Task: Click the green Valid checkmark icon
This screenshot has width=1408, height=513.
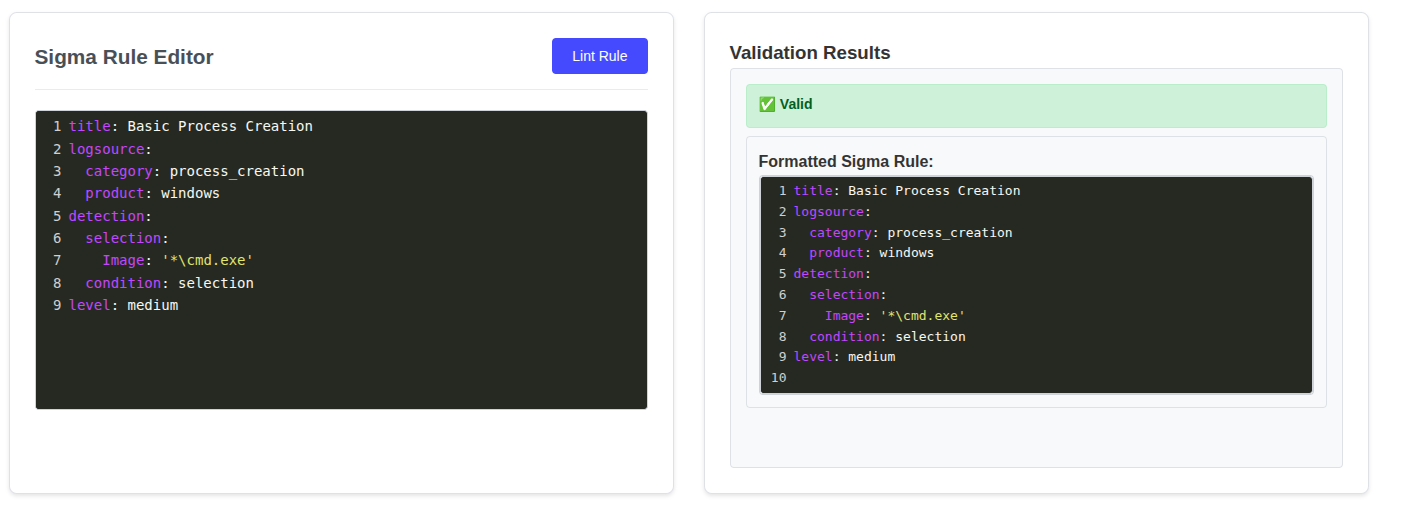Action: point(767,104)
